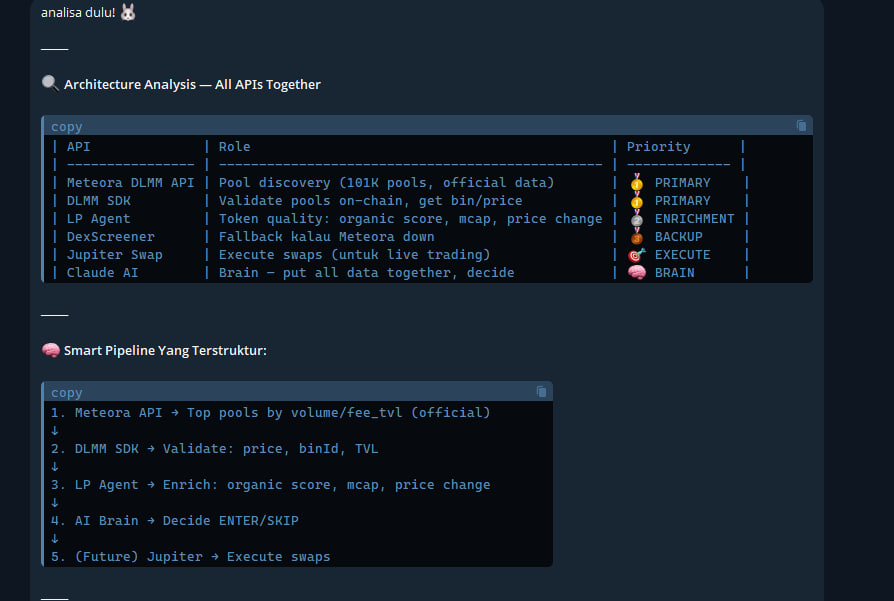Viewport: 894px width, 601px height.
Task: Click the 'BACKUP' priority label
Action: [x=678, y=237]
